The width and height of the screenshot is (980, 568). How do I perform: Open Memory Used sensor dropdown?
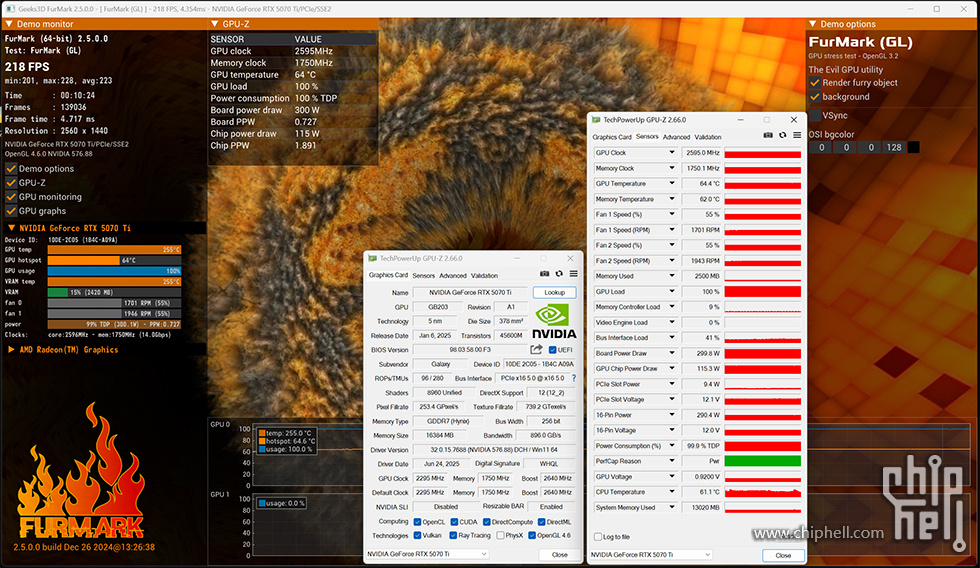[672, 276]
